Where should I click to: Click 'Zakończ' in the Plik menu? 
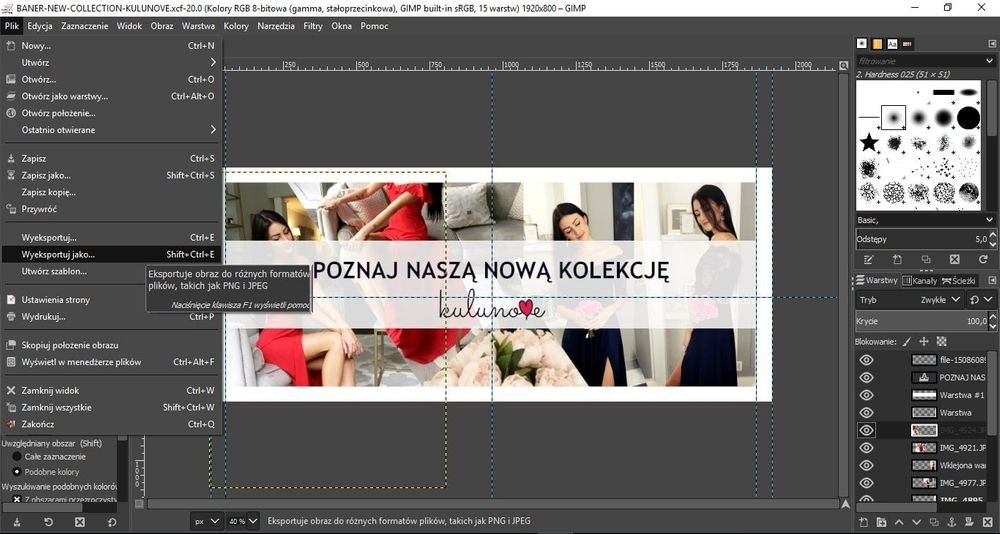click(110, 424)
